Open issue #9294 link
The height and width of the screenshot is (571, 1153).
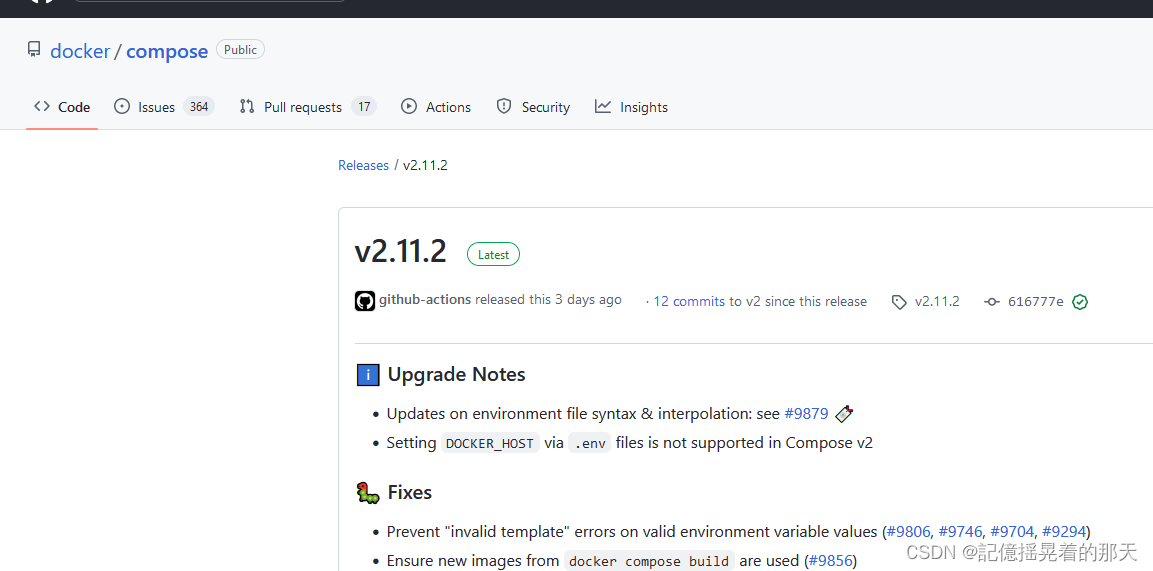click(1064, 531)
